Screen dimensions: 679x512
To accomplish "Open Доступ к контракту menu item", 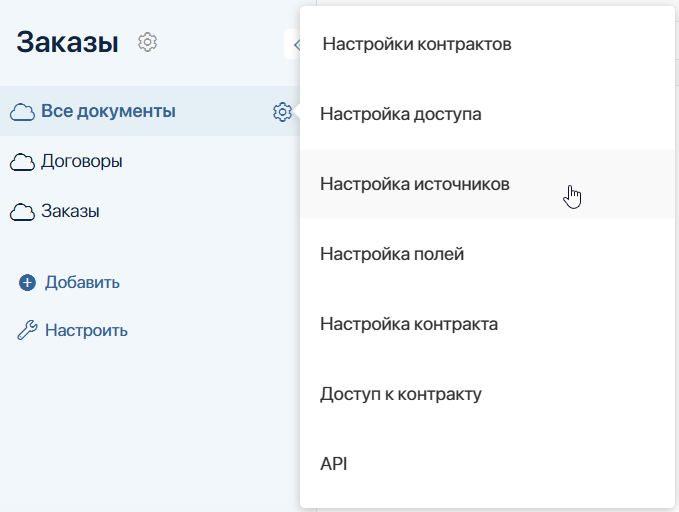I will coord(487,394).
